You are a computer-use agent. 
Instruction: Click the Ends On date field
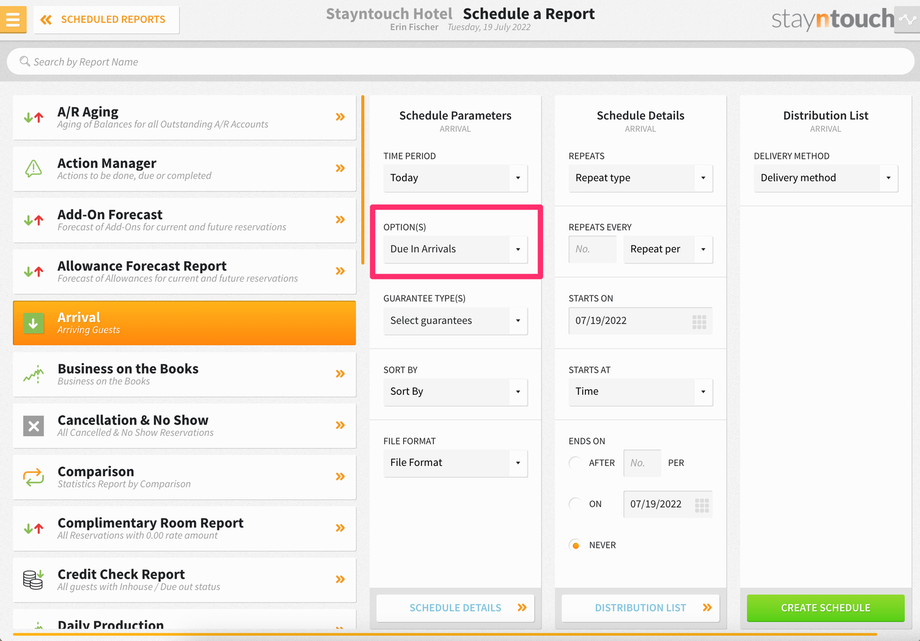pos(668,504)
